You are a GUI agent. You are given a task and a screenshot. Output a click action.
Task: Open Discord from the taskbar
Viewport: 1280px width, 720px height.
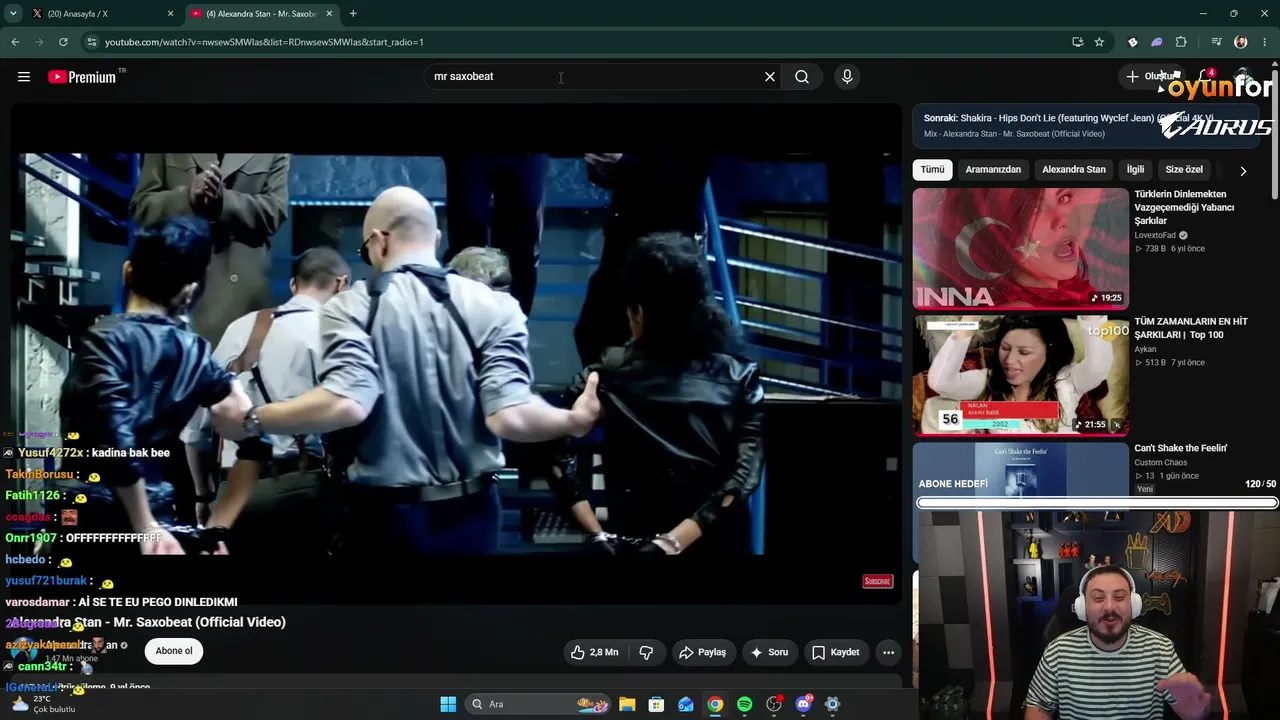(x=803, y=704)
